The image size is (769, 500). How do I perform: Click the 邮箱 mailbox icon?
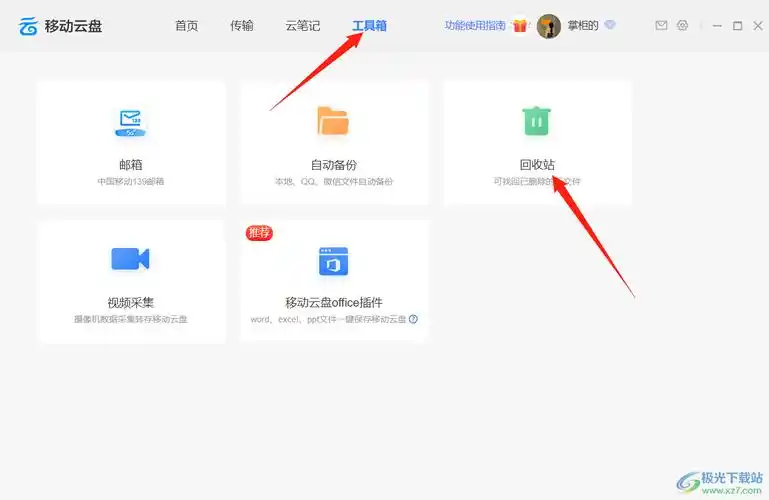pos(130,123)
